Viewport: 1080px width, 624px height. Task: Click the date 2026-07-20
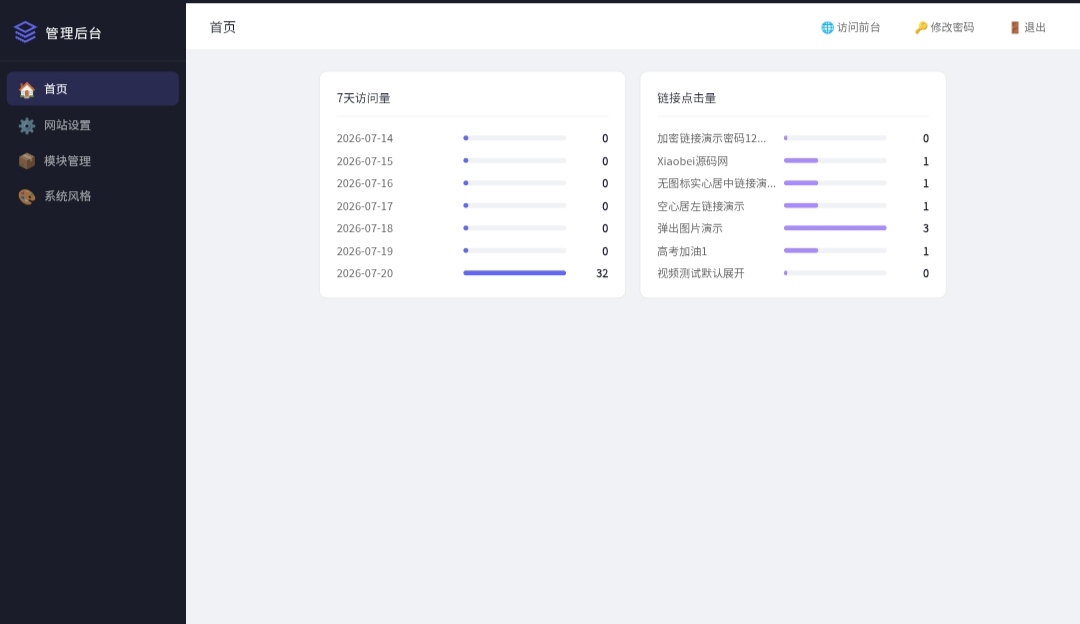(364, 273)
